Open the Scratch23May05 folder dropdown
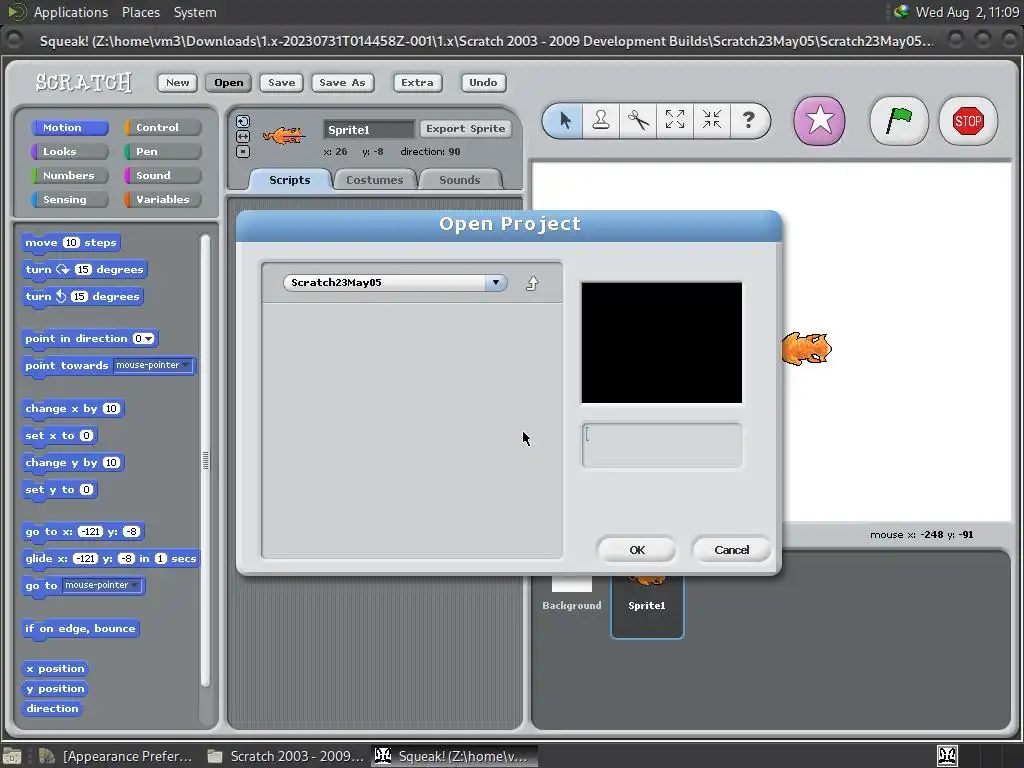Screen dimensions: 1024x768 (496, 282)
